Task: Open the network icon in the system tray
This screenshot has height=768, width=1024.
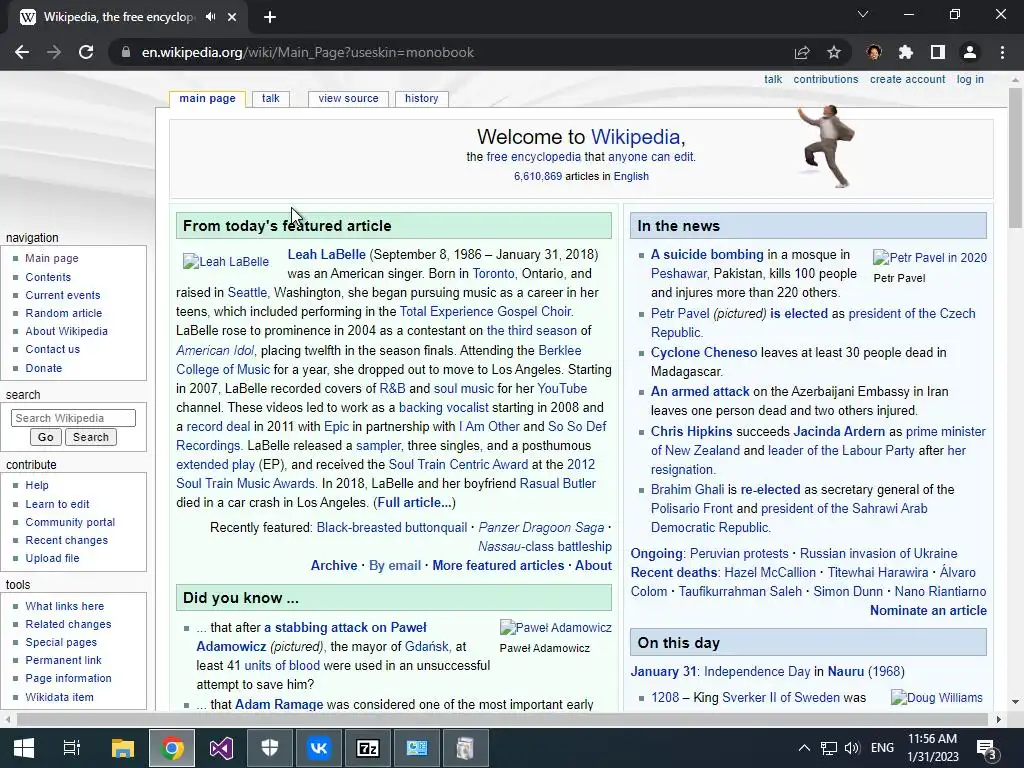Action: [x=829, y=748]
